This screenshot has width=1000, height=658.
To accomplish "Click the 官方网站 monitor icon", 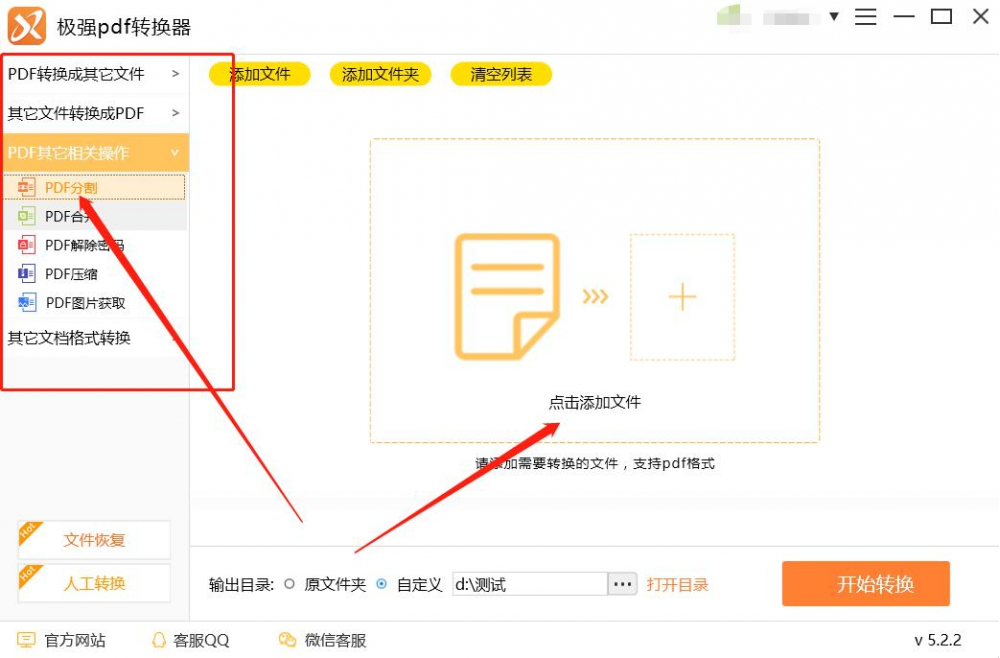I will click(x=26, y=640).
